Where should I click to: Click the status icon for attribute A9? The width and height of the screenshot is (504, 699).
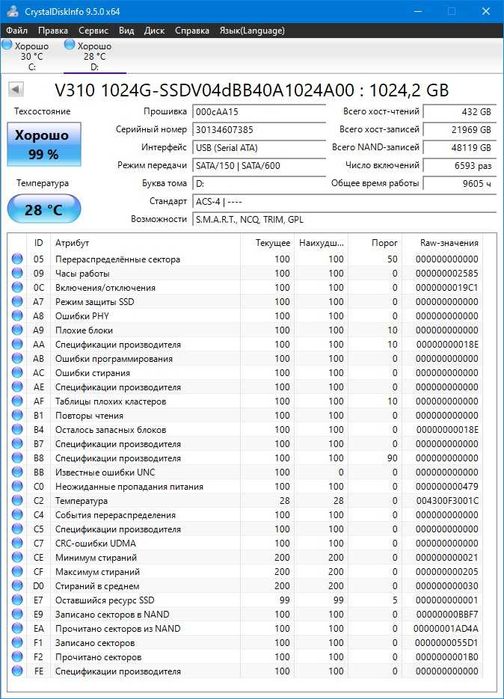click(x=17, y=330)
